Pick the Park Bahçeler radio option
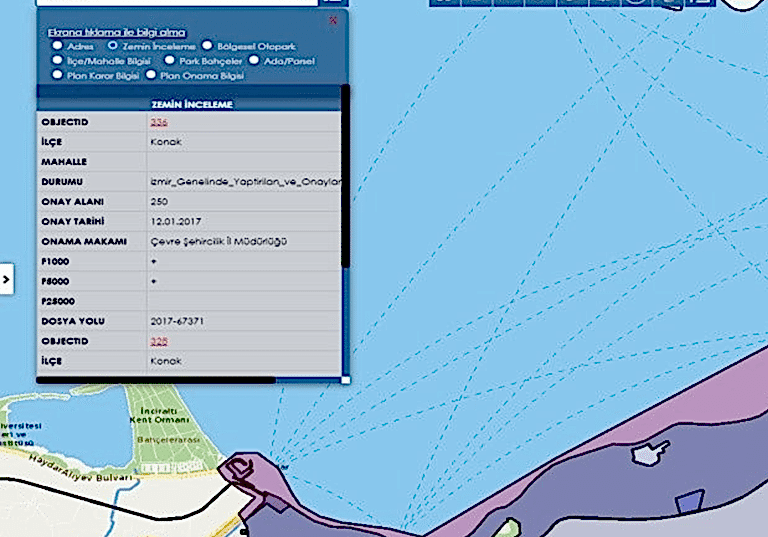Screen dimensions: 768x537 pyautogui.click(x=170, y=60)
